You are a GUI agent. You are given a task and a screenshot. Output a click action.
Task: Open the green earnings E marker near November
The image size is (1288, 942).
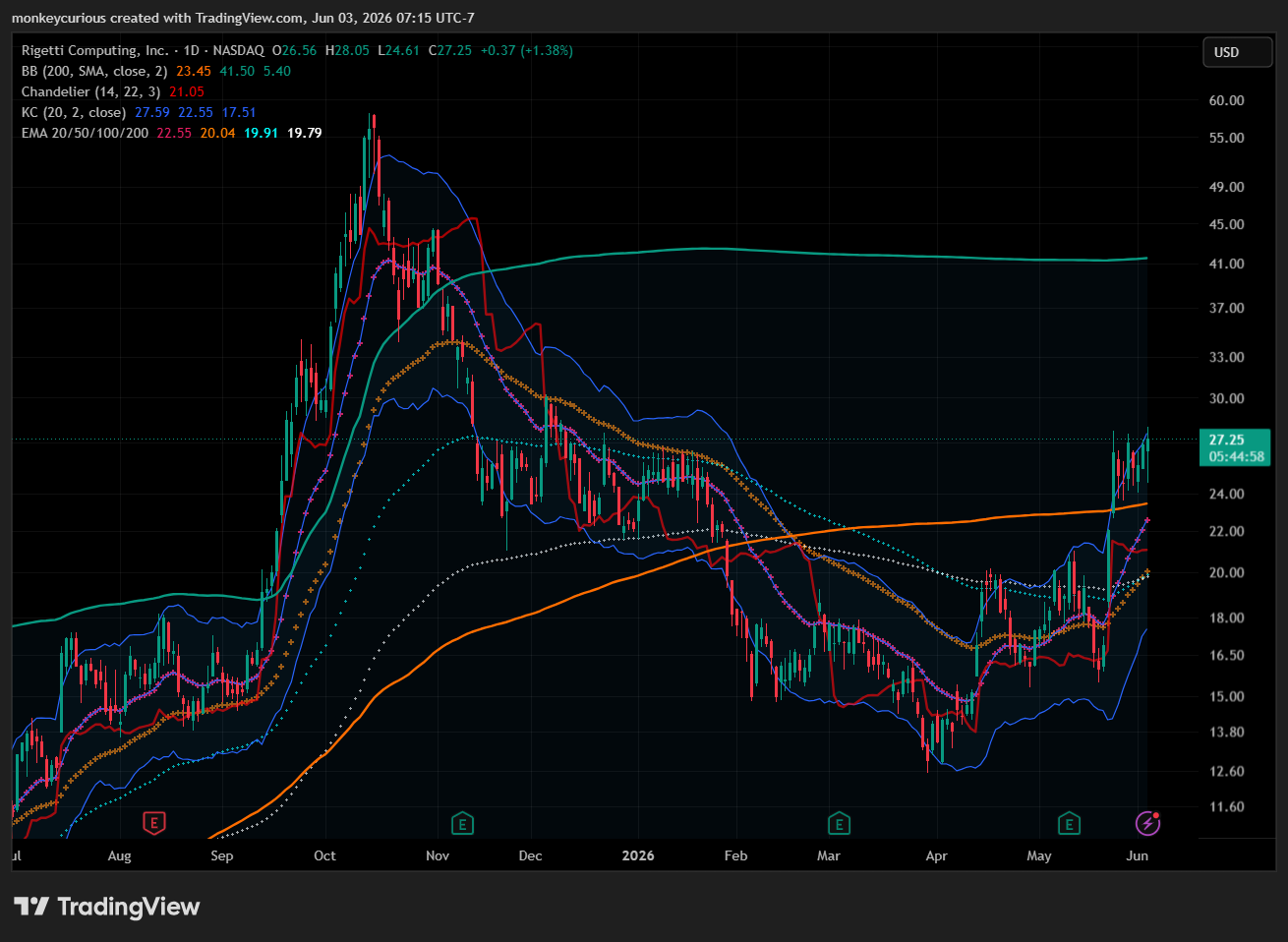[x=462, y=822]
